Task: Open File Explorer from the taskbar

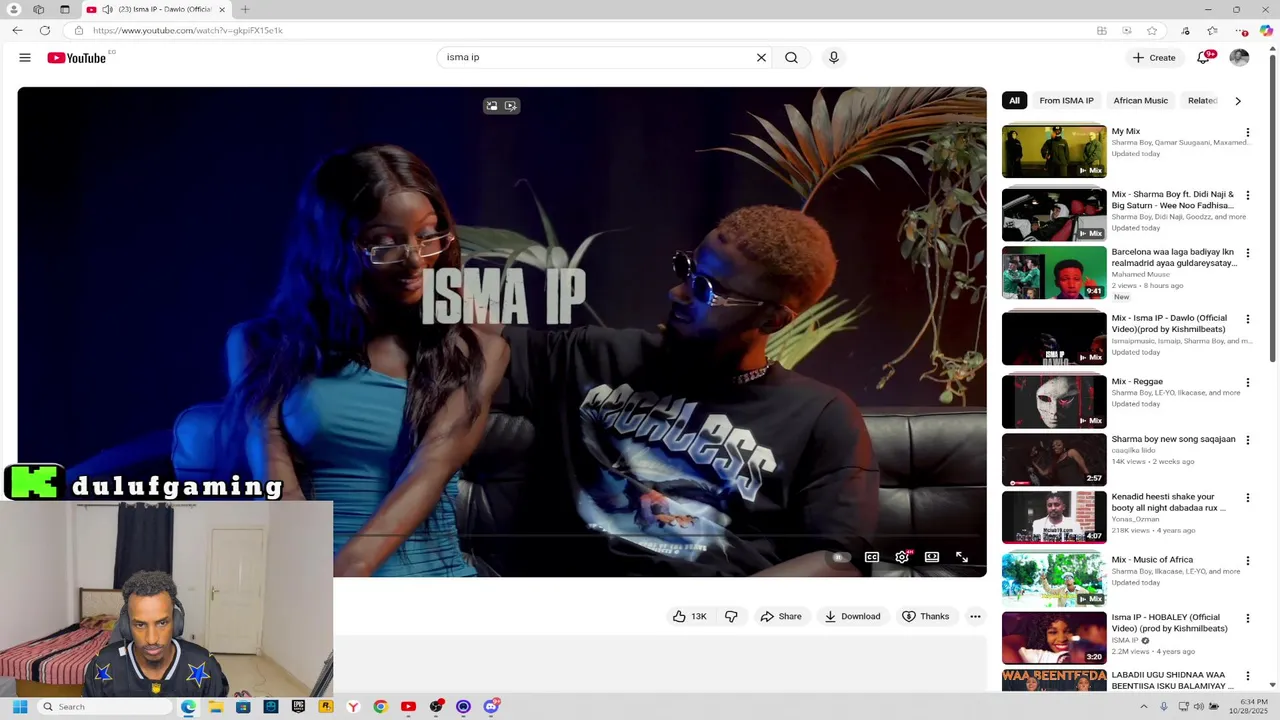Action: tap(215, 707)
